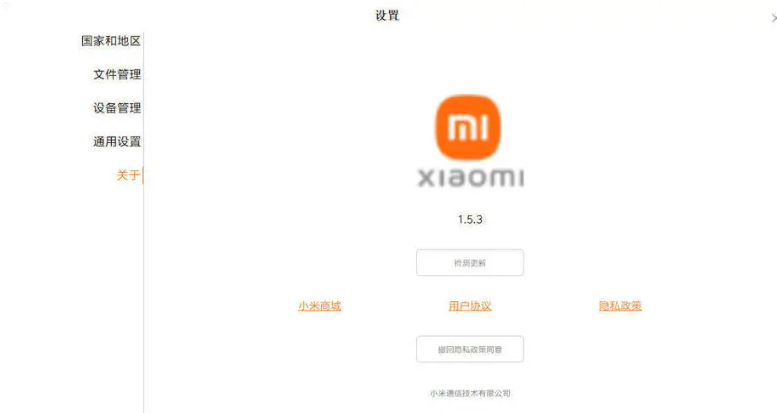Click the orange Mi logo icon
Viewport: 777px width, 413px height.
[x=468, y=127]
